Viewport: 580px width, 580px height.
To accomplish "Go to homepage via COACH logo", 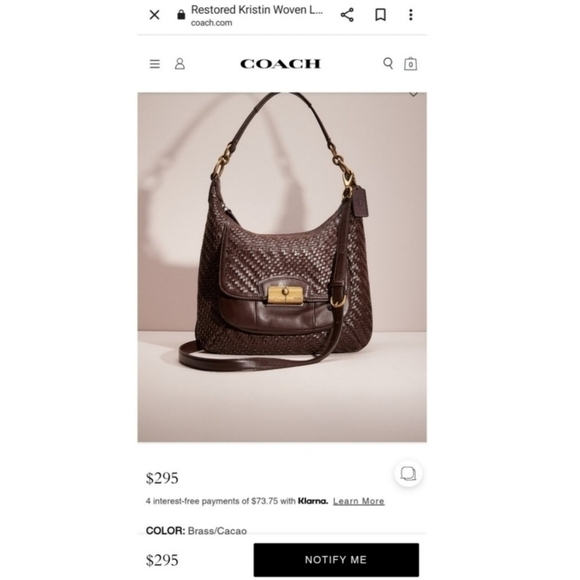I will (280, 64).
